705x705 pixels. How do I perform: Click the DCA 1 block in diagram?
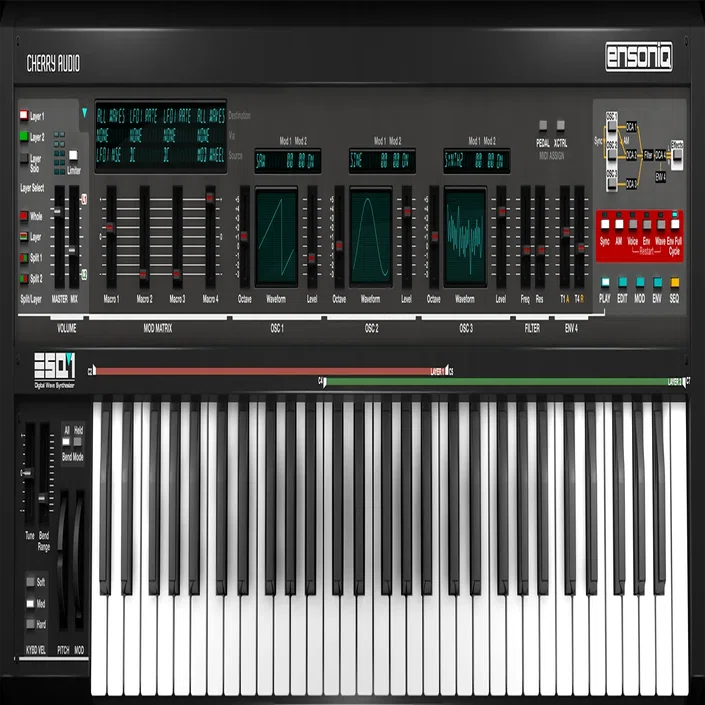tap(631, 127)
